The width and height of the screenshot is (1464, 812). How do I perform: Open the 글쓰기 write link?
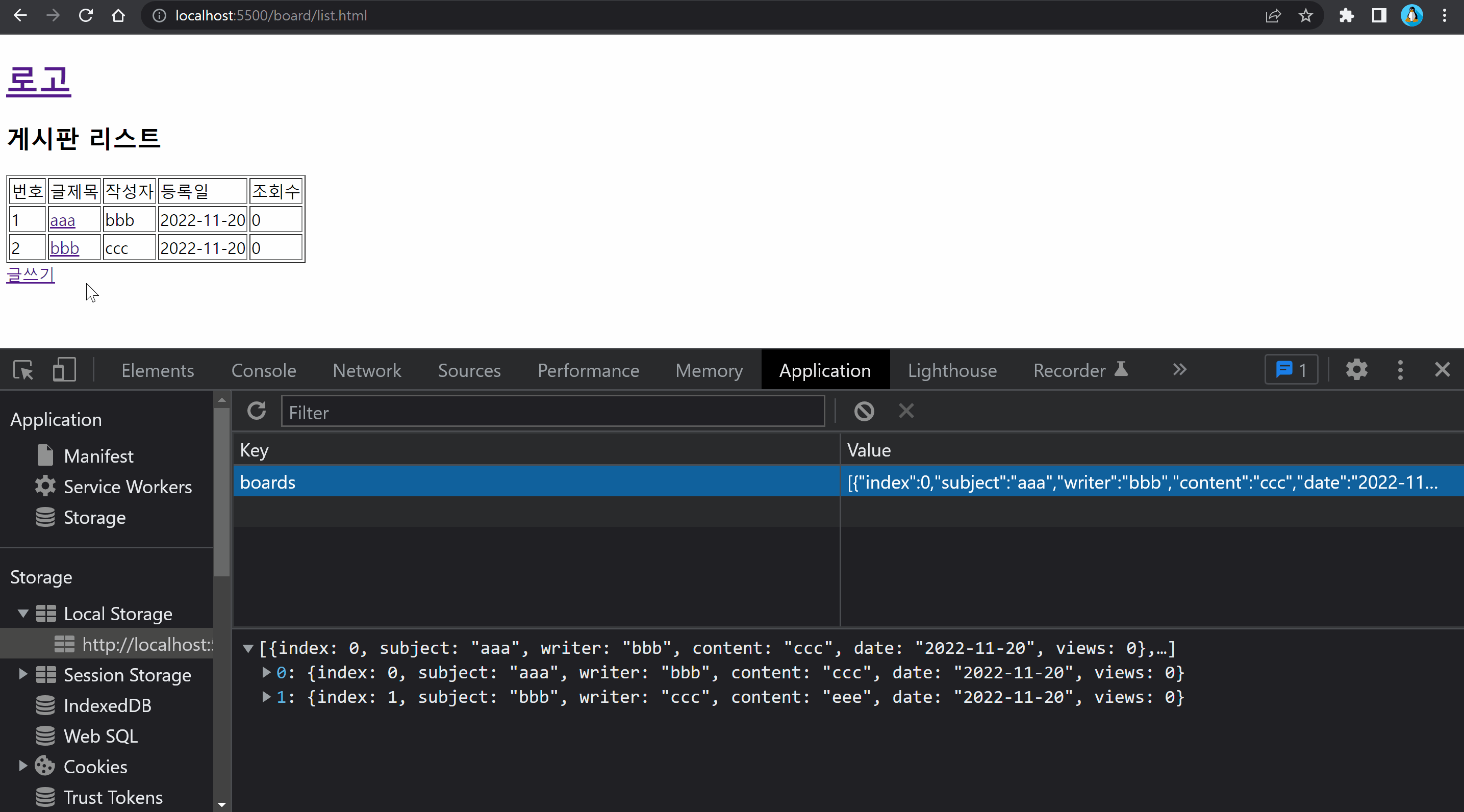coord(31,275)
